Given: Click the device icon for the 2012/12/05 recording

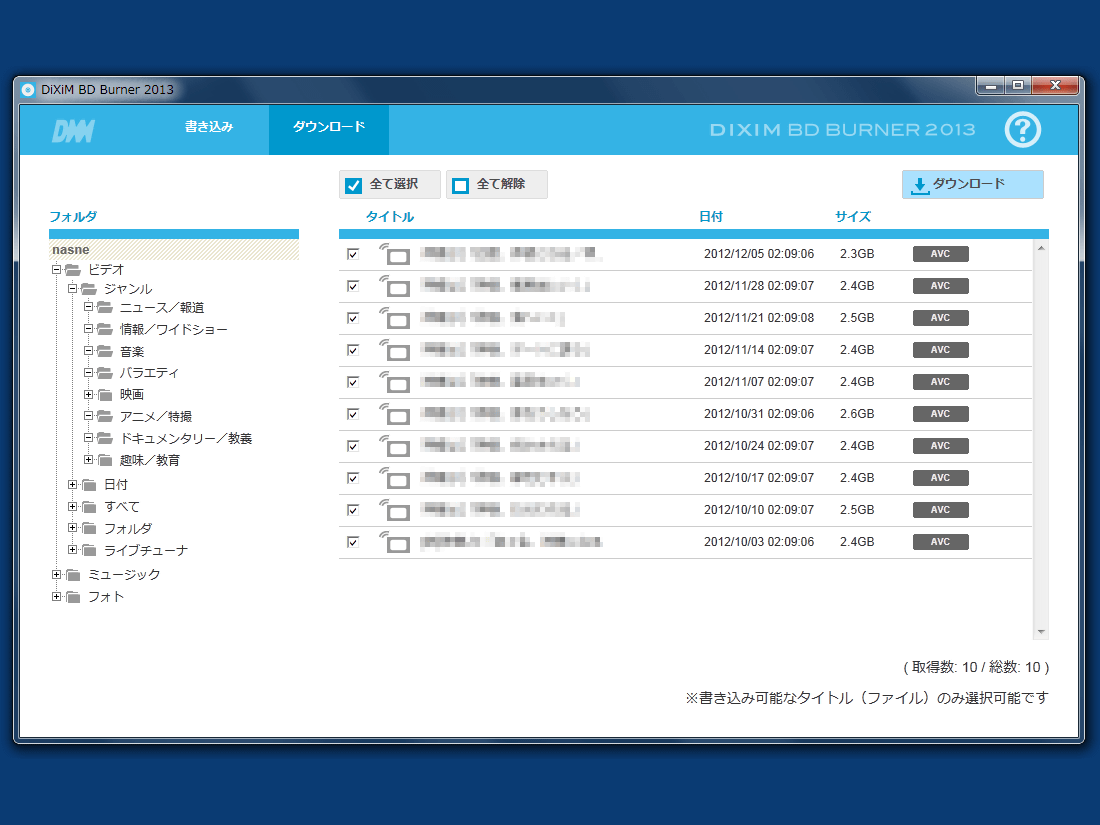Looking at the screenshot, I should click(x=395, y=254).
